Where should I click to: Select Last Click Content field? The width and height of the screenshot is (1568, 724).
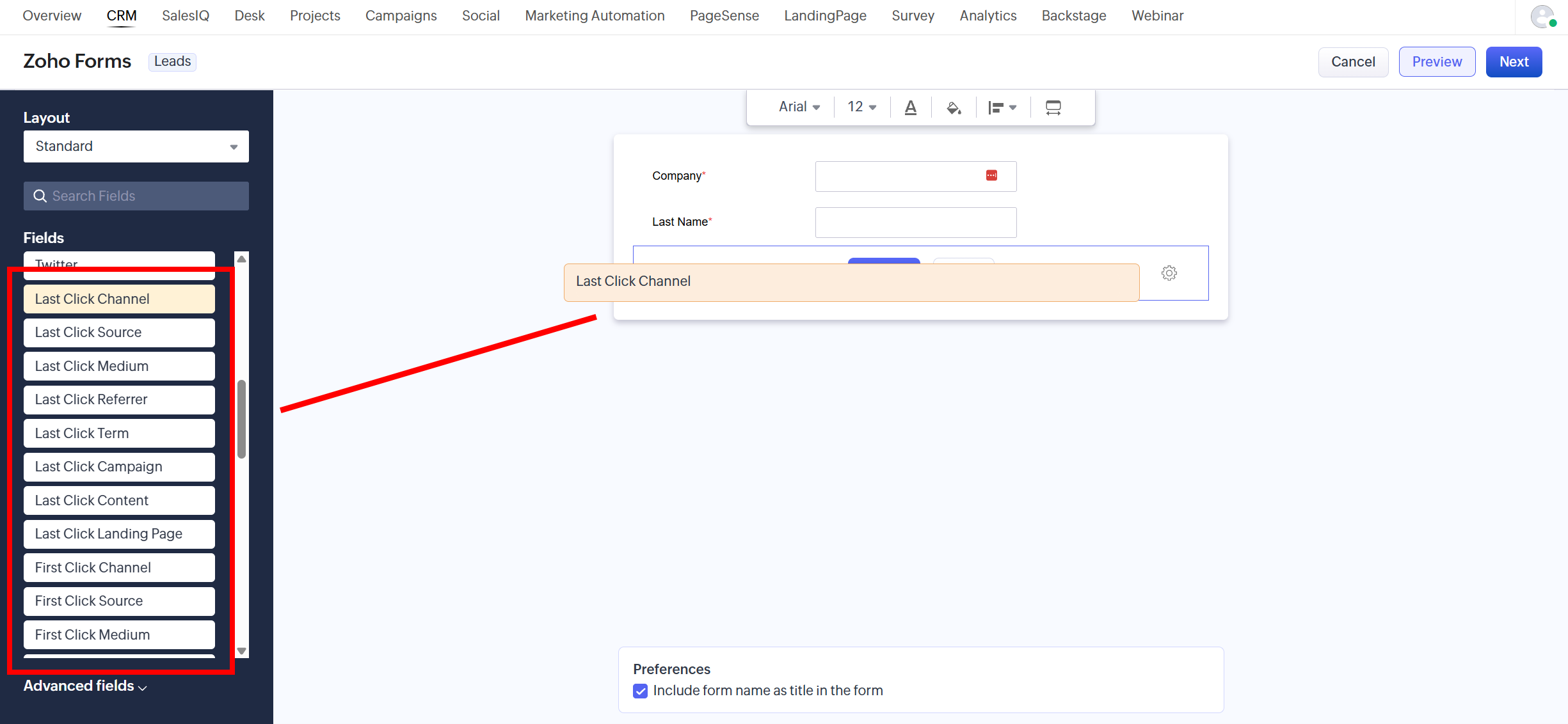click(119, 500)
